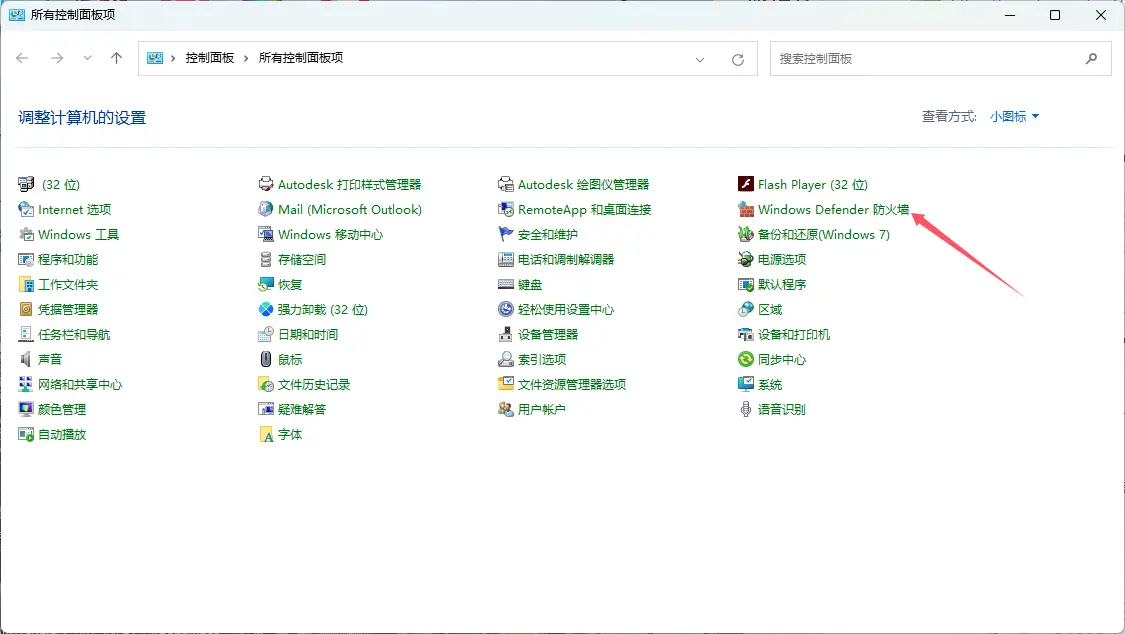Open 日期和时间 settings link
The height and width of the screenshot is (634, 1125).
(308, 334)
